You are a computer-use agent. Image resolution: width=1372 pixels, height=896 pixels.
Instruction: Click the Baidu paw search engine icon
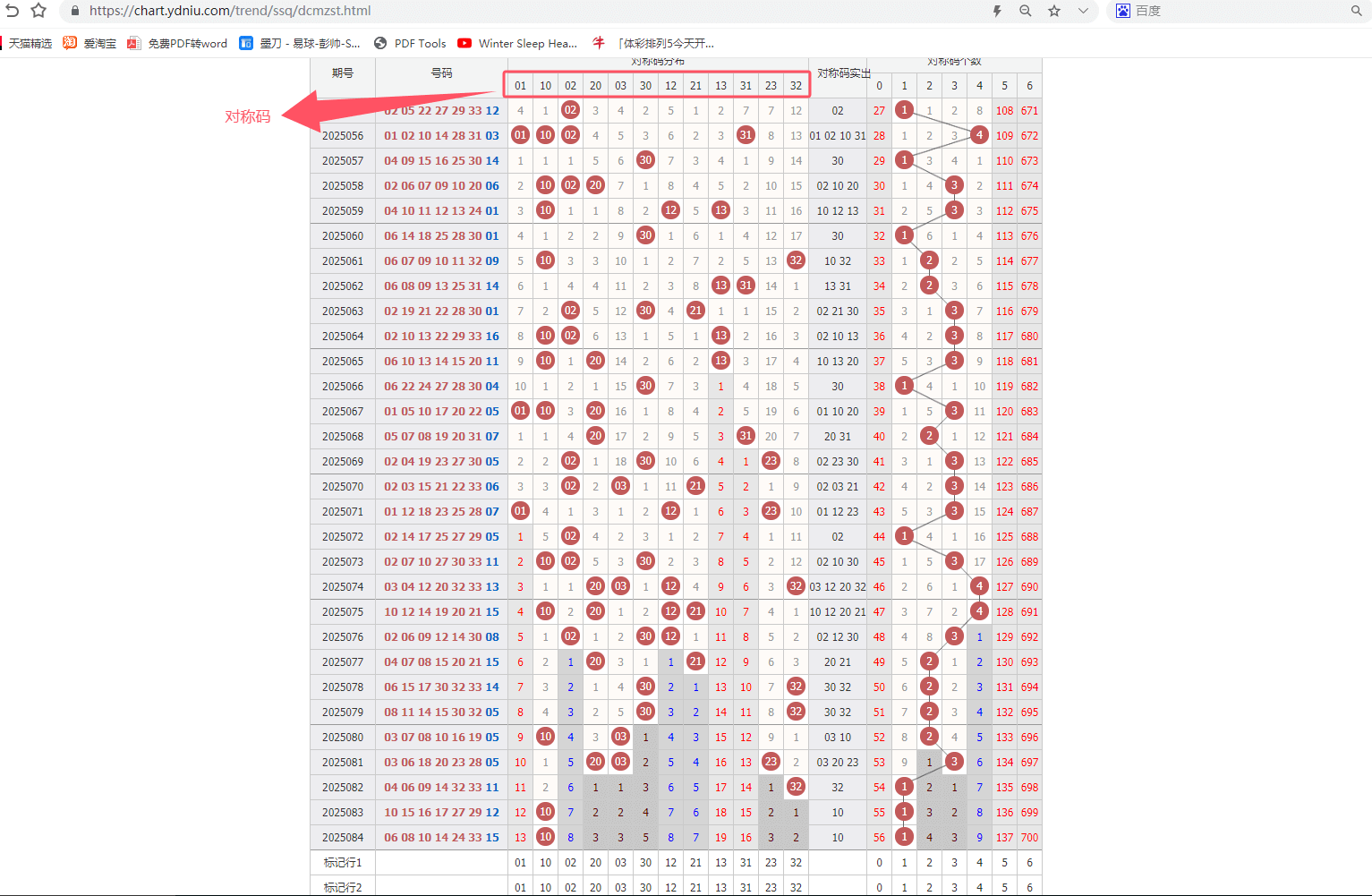1123,11
